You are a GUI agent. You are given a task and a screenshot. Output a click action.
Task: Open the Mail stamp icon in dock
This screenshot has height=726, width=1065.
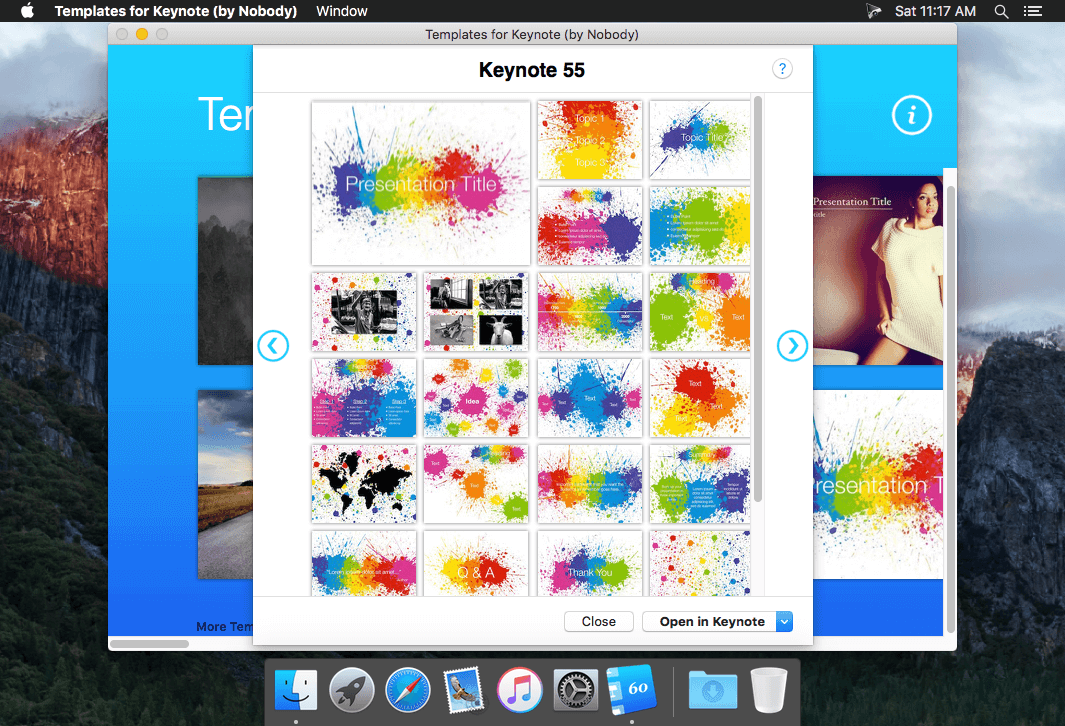(464, 690)
